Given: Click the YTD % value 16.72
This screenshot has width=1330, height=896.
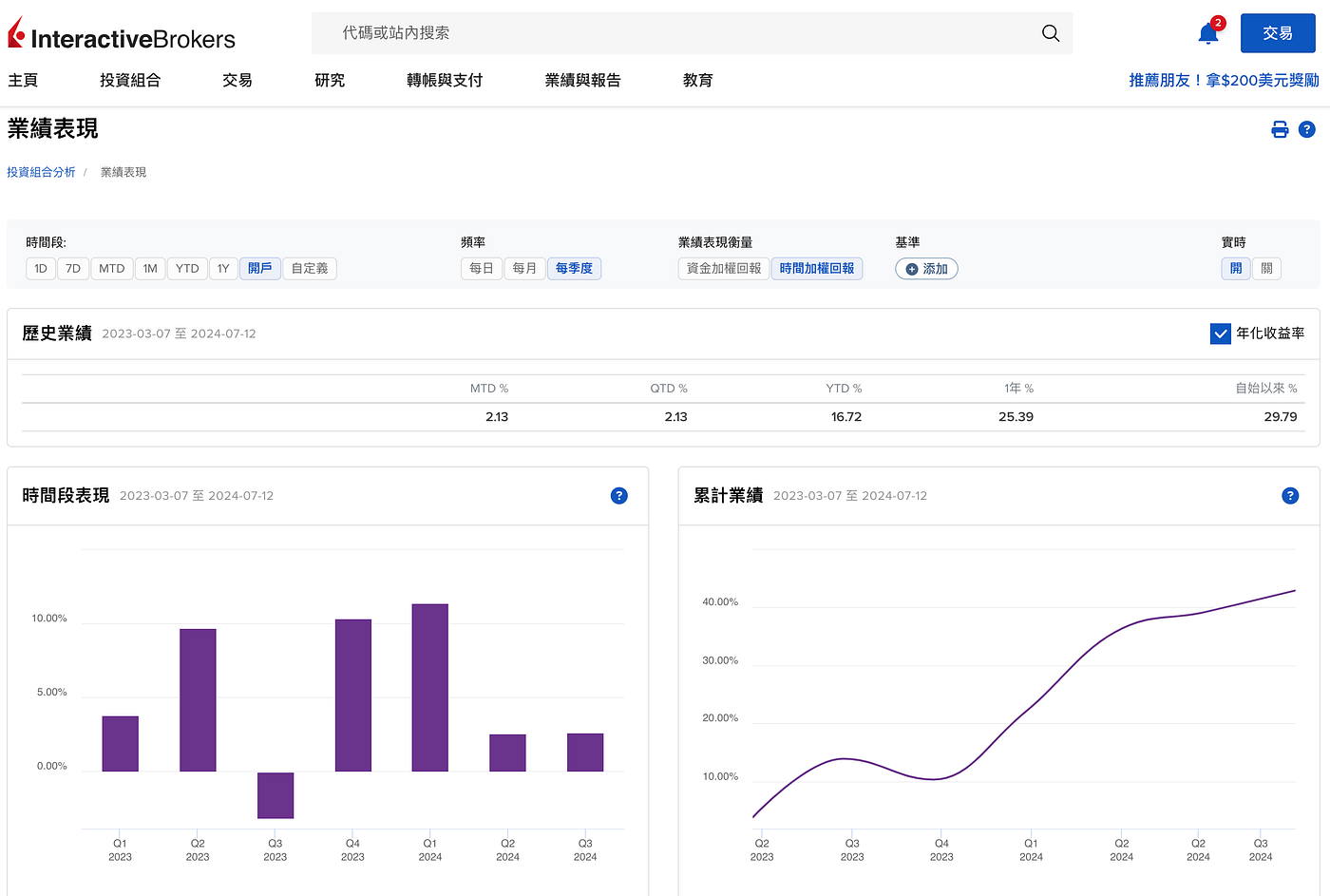Looking at the screenshot, I should (x=846, y=417).
